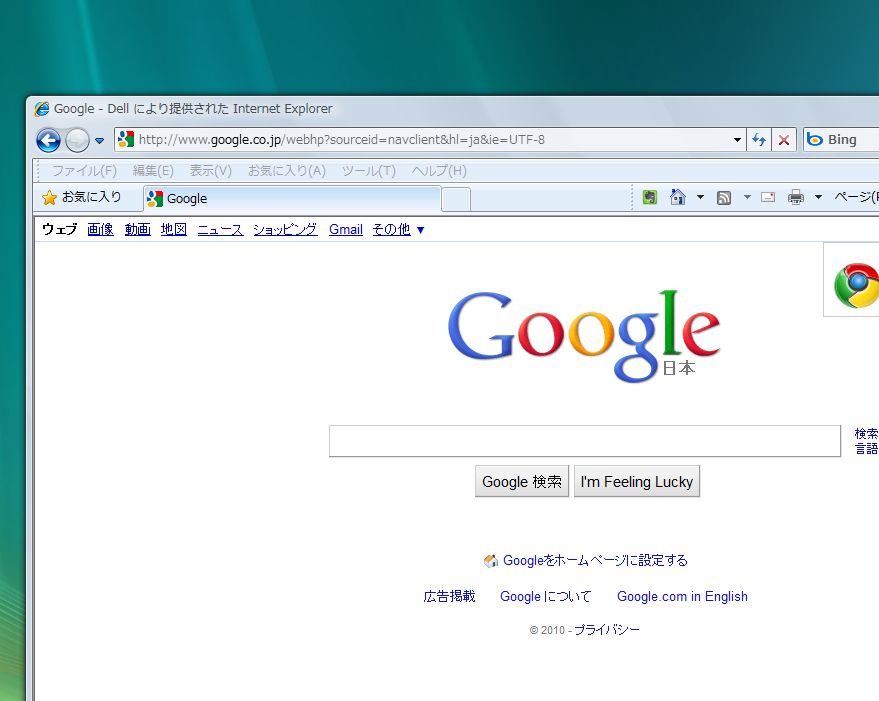This screenshot has height=701, width=879.
Task: Click the I'm Feeling Lucky button
Action: 637,481
